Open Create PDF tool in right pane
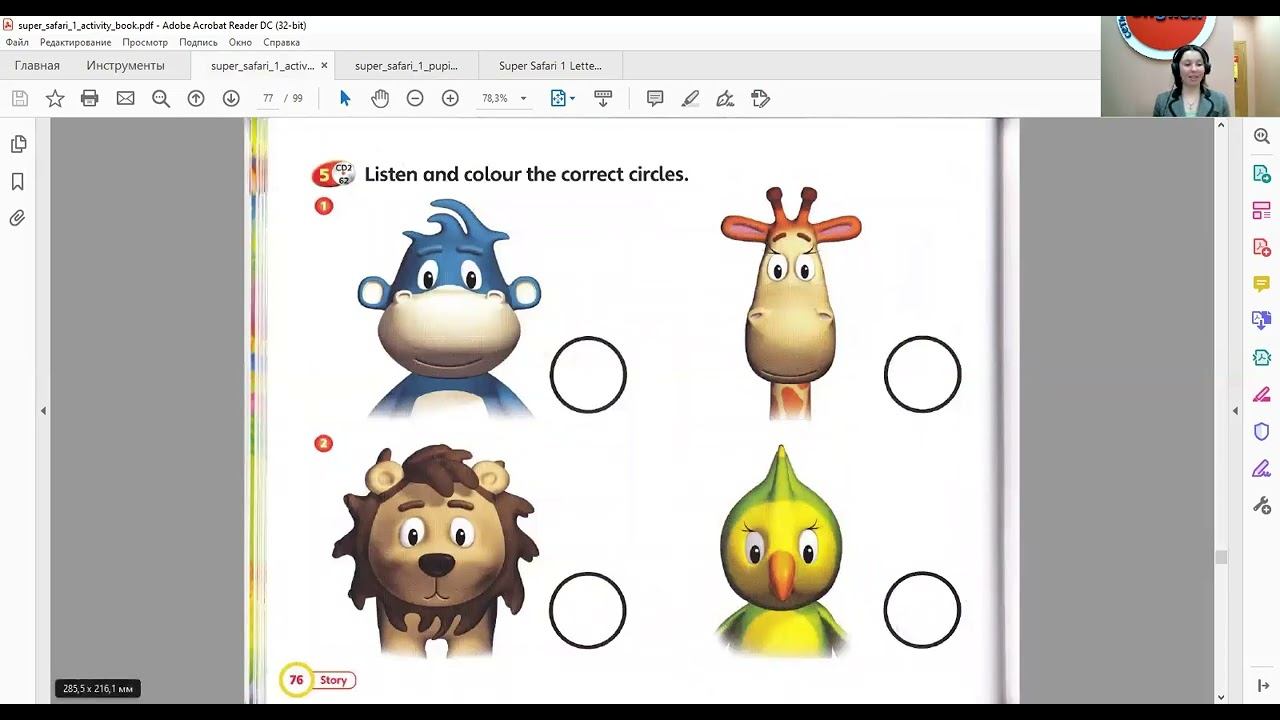Viewport: 1280px width, 720px height. 1262,247
